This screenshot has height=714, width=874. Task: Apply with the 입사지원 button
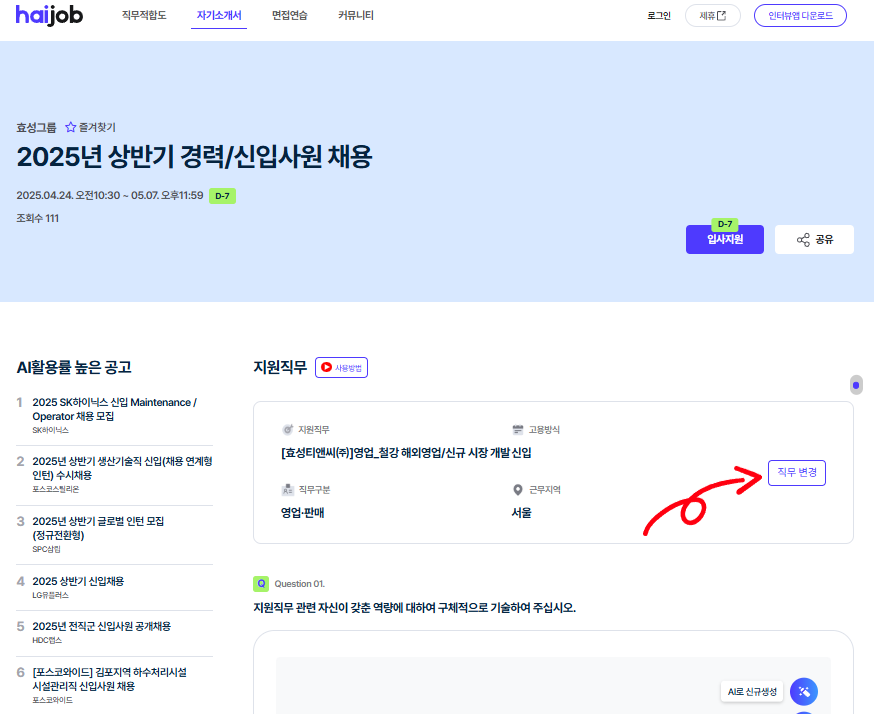725,240
